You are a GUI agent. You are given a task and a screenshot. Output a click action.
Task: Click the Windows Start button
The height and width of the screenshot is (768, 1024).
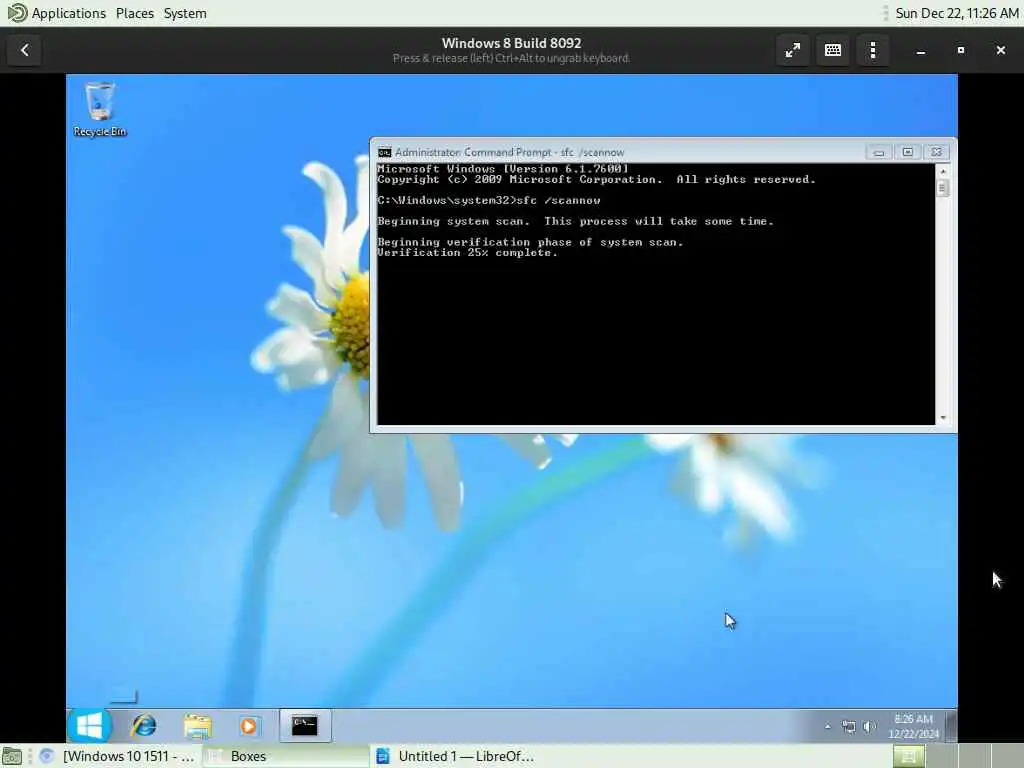click(89, 726)
